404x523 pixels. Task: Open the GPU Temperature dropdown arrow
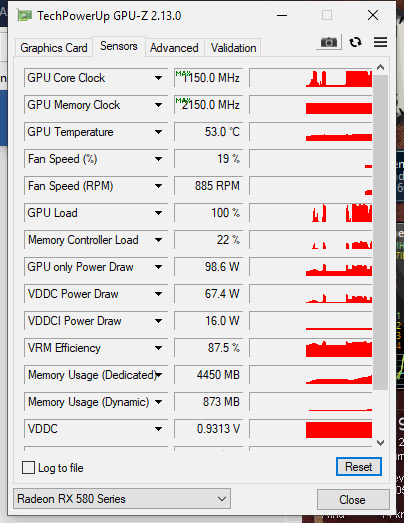pos(158,132)
